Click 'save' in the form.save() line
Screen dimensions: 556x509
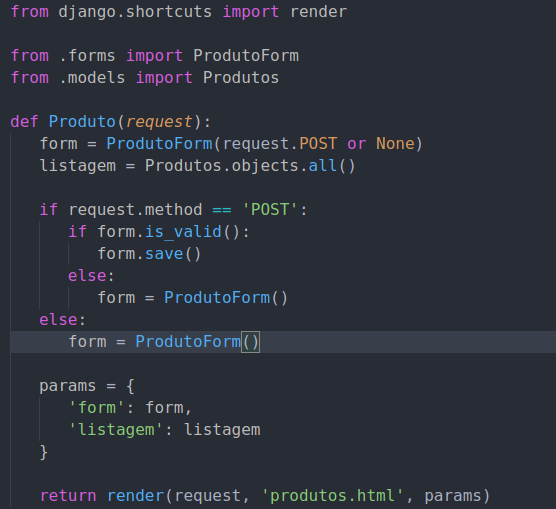coord(164,254)
